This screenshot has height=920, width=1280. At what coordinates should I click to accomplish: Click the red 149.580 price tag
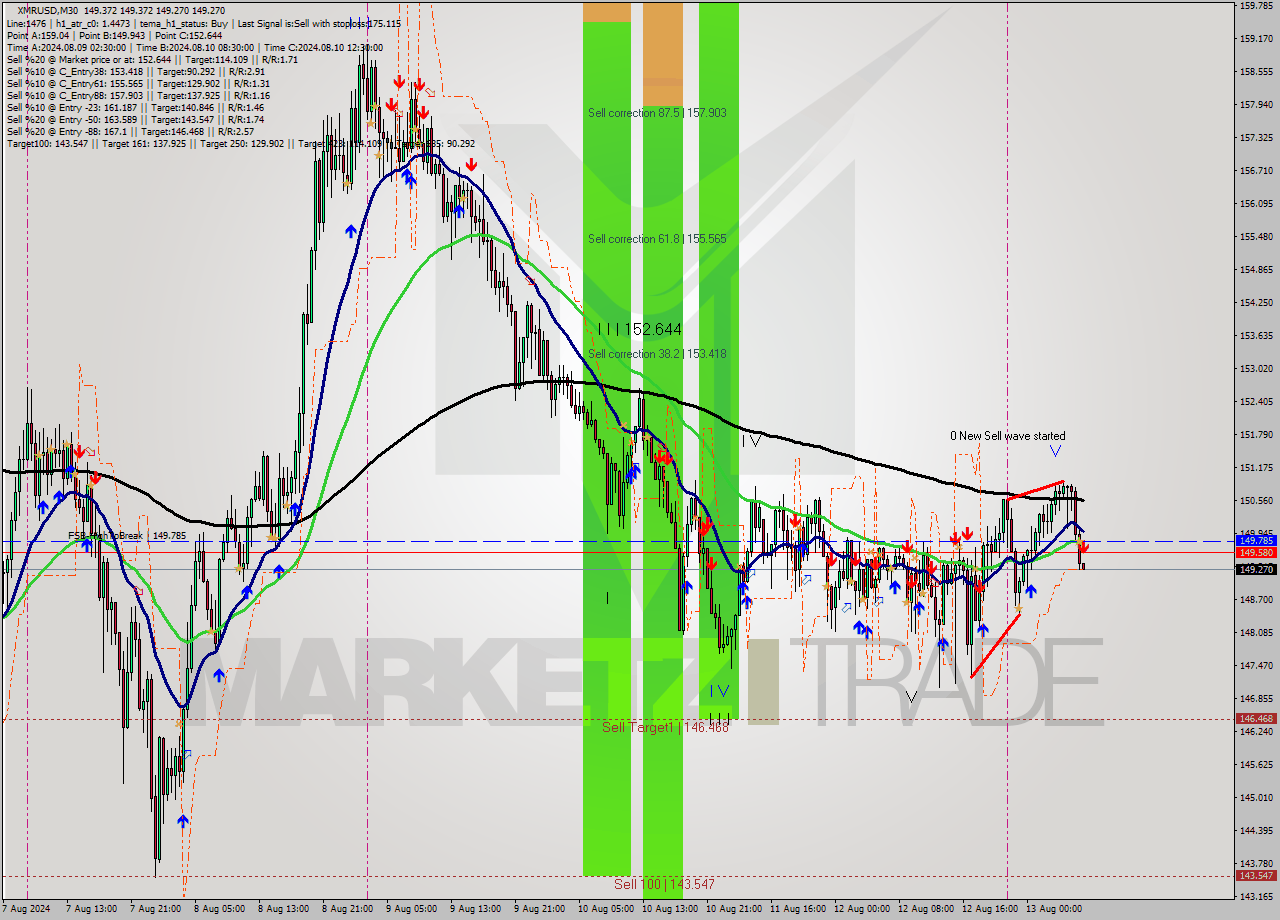(x=1256, y=552)
